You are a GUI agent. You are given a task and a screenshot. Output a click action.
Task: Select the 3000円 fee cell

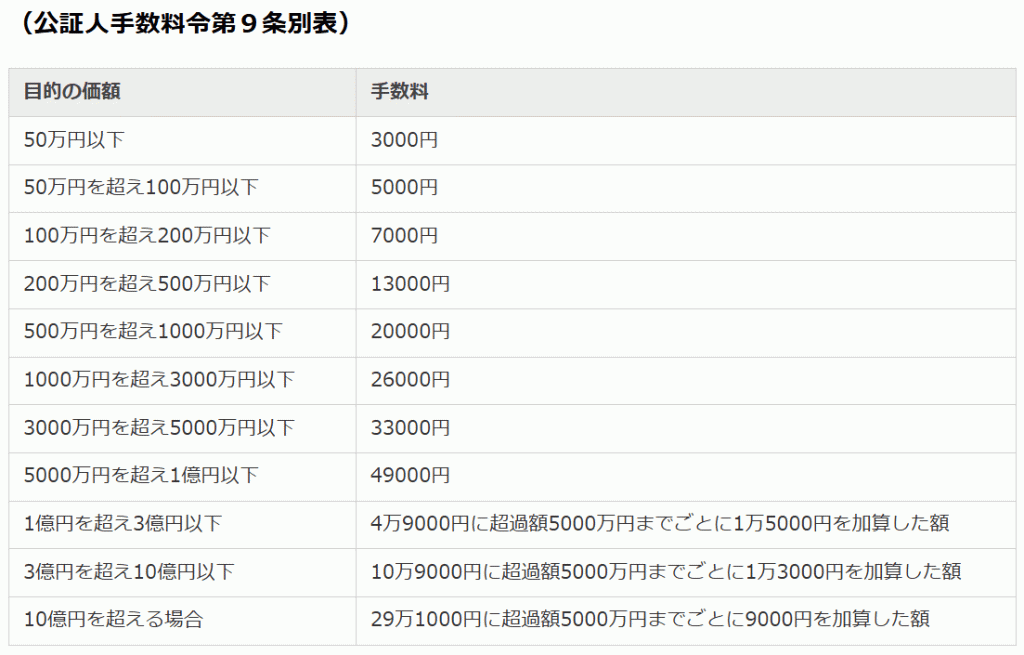(398, 140)
